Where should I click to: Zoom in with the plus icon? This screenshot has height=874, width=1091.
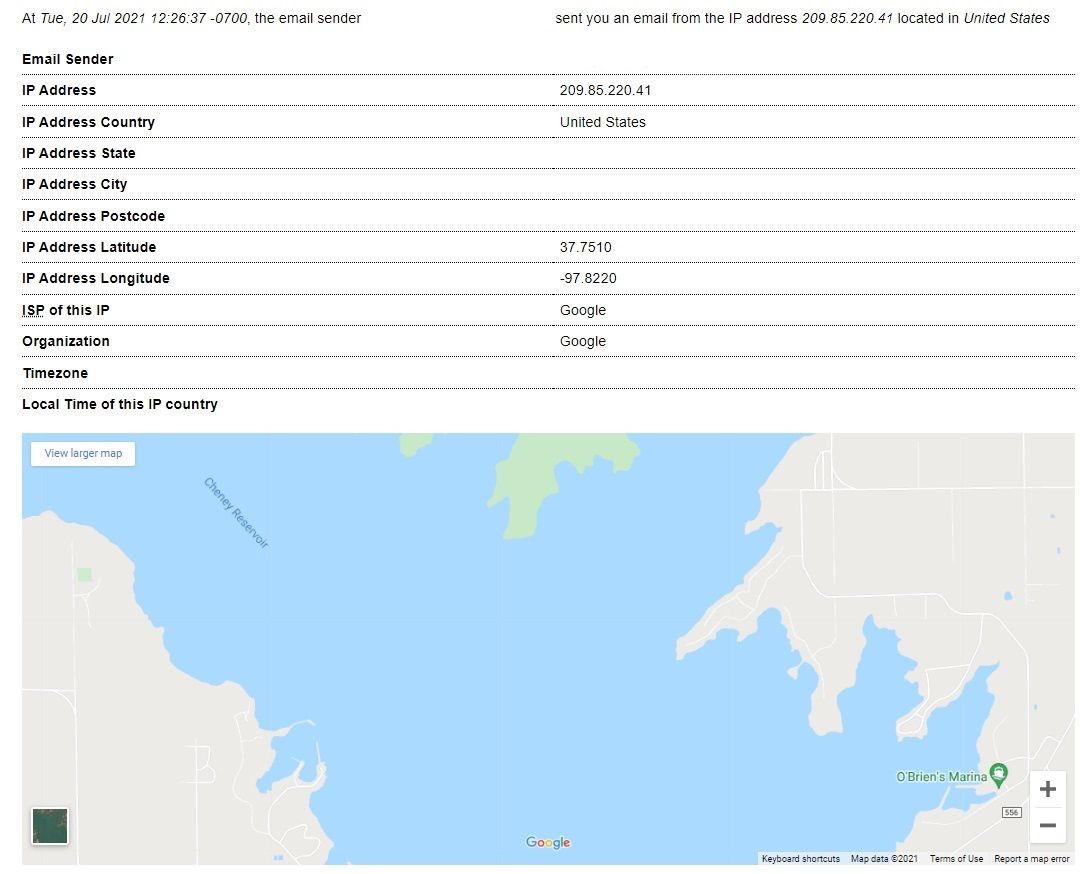1047,789
